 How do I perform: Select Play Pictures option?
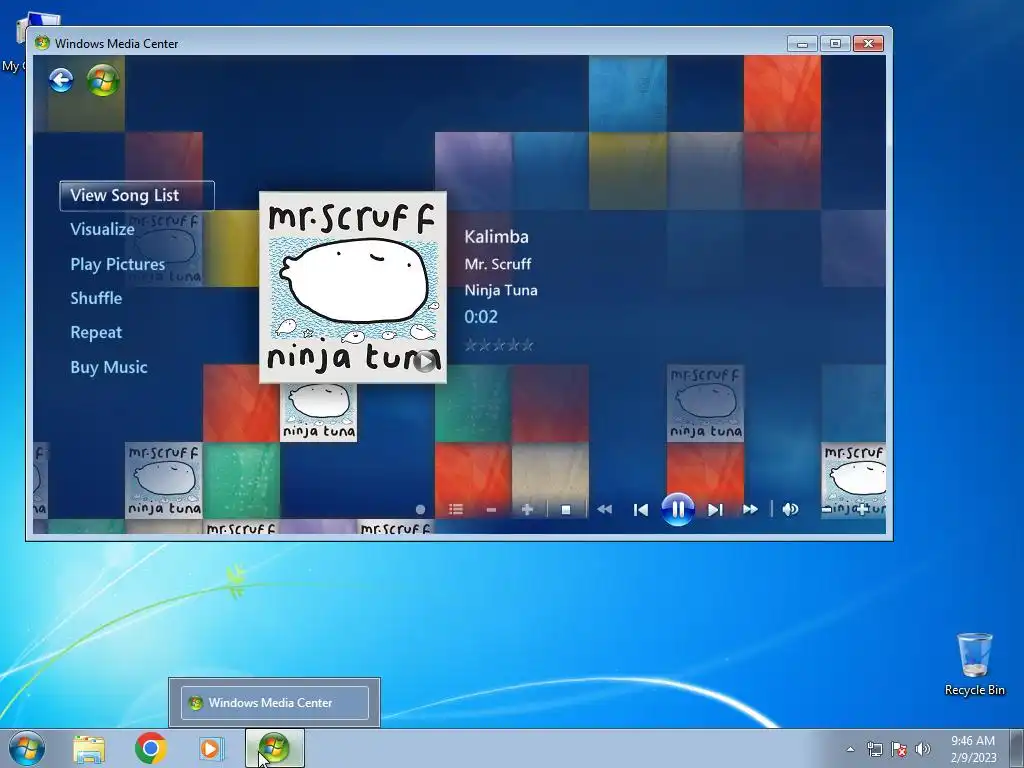[x=118, y=264]
